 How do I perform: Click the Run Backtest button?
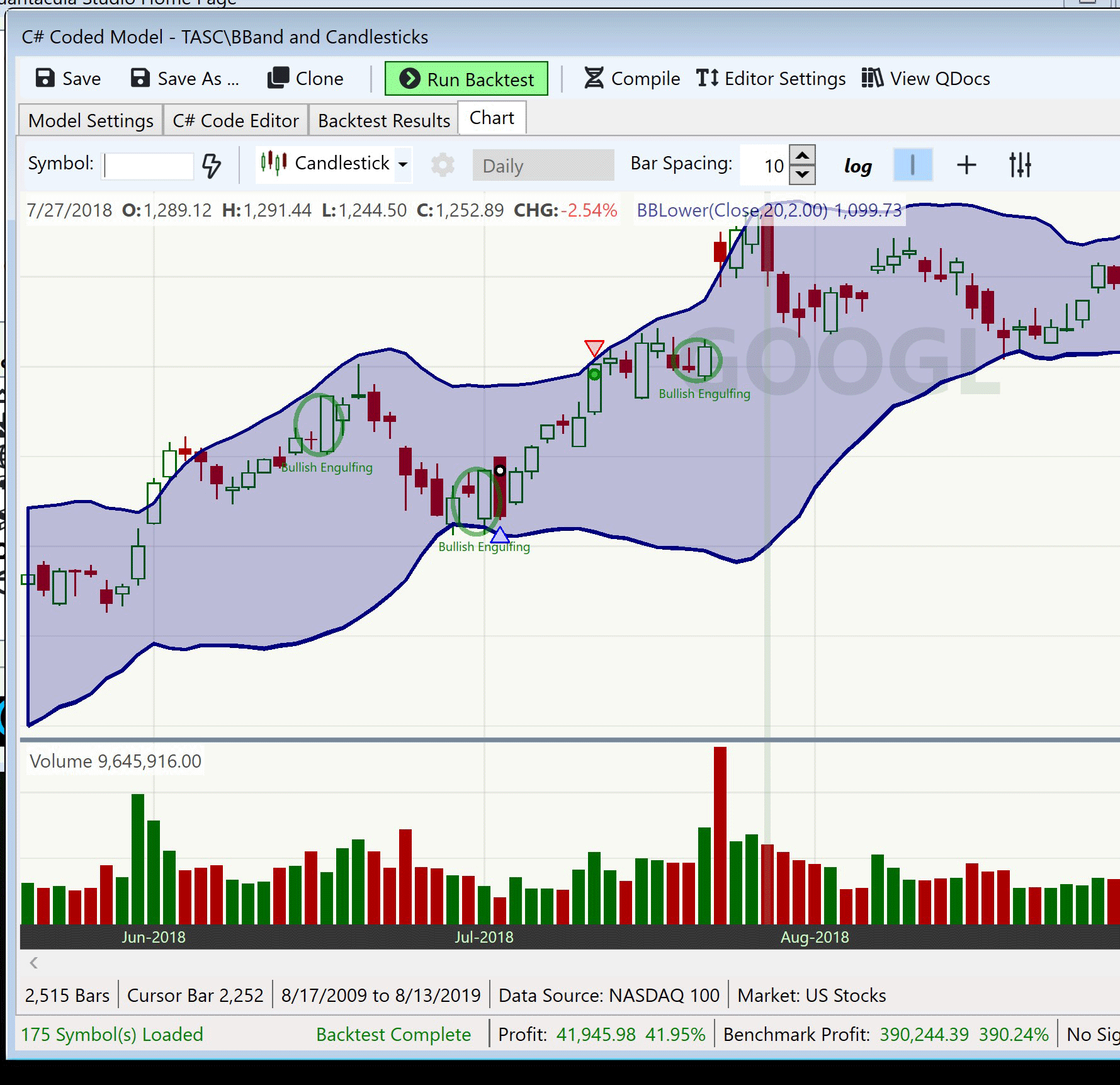[467, 79]
